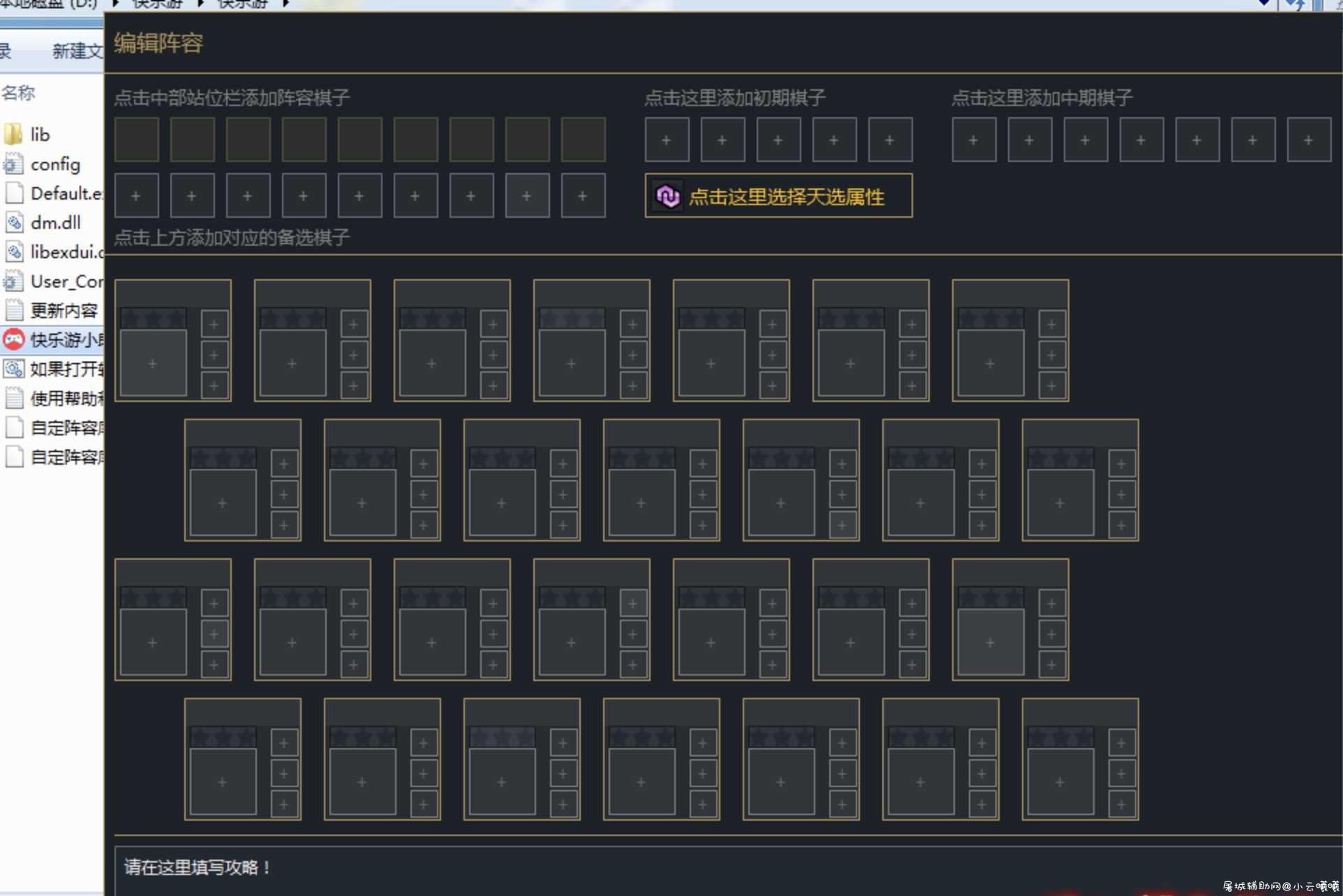Image resolution: width=1343 pixels, height=896 pixels.
Task: Add hero to last cell of bottom row
Action: (1060, 782)
